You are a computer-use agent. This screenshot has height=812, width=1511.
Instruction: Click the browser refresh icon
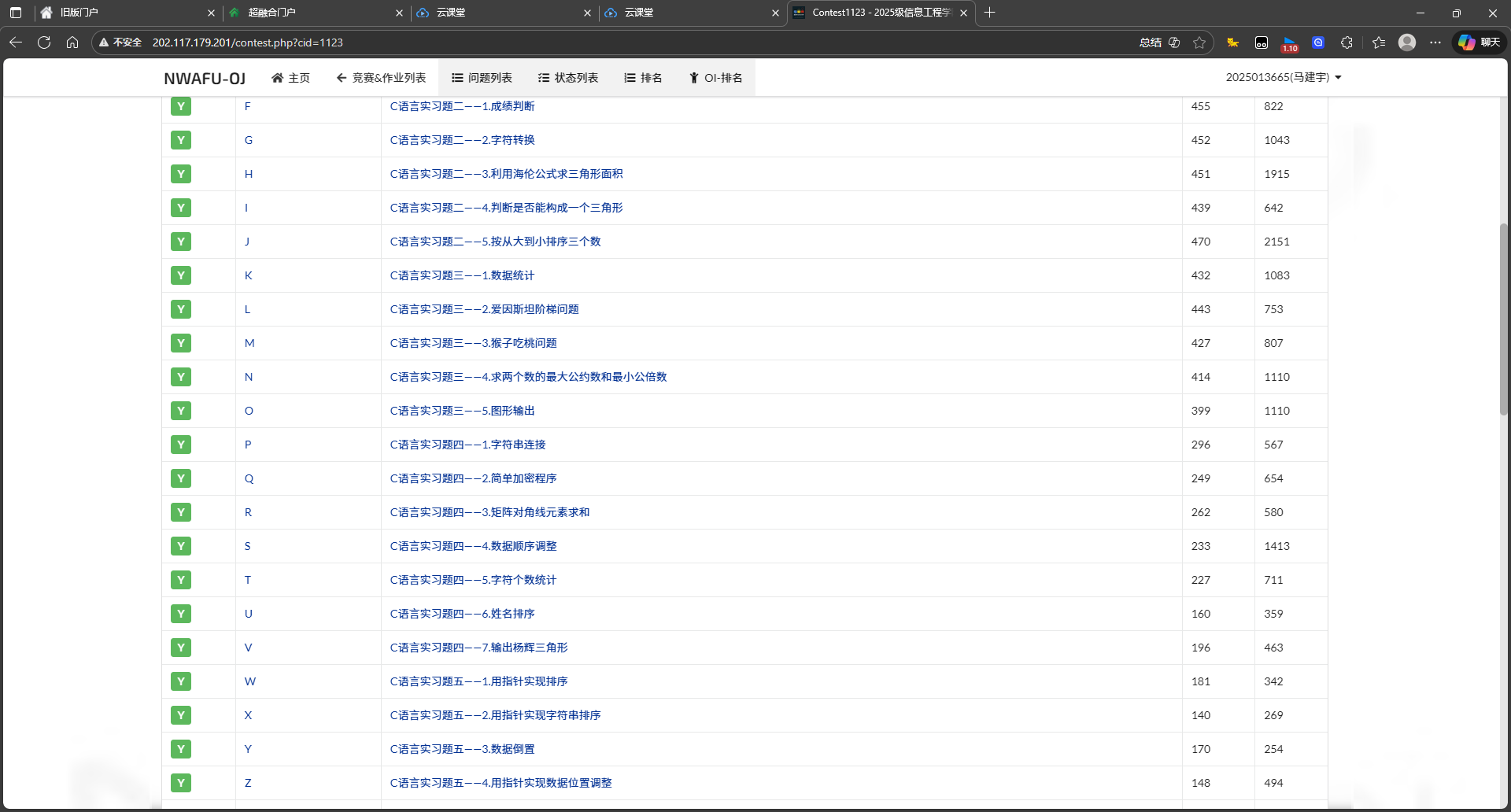[44, 42]
